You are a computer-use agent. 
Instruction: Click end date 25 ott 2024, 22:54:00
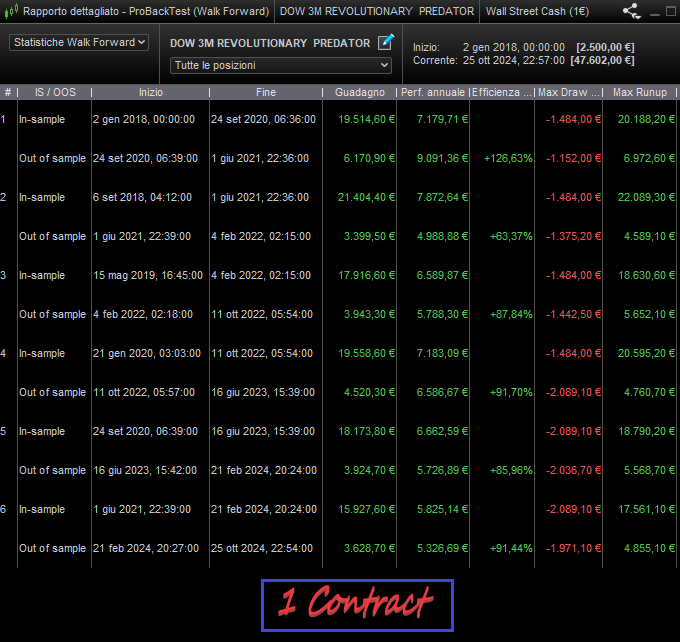(x=262, y=549)
